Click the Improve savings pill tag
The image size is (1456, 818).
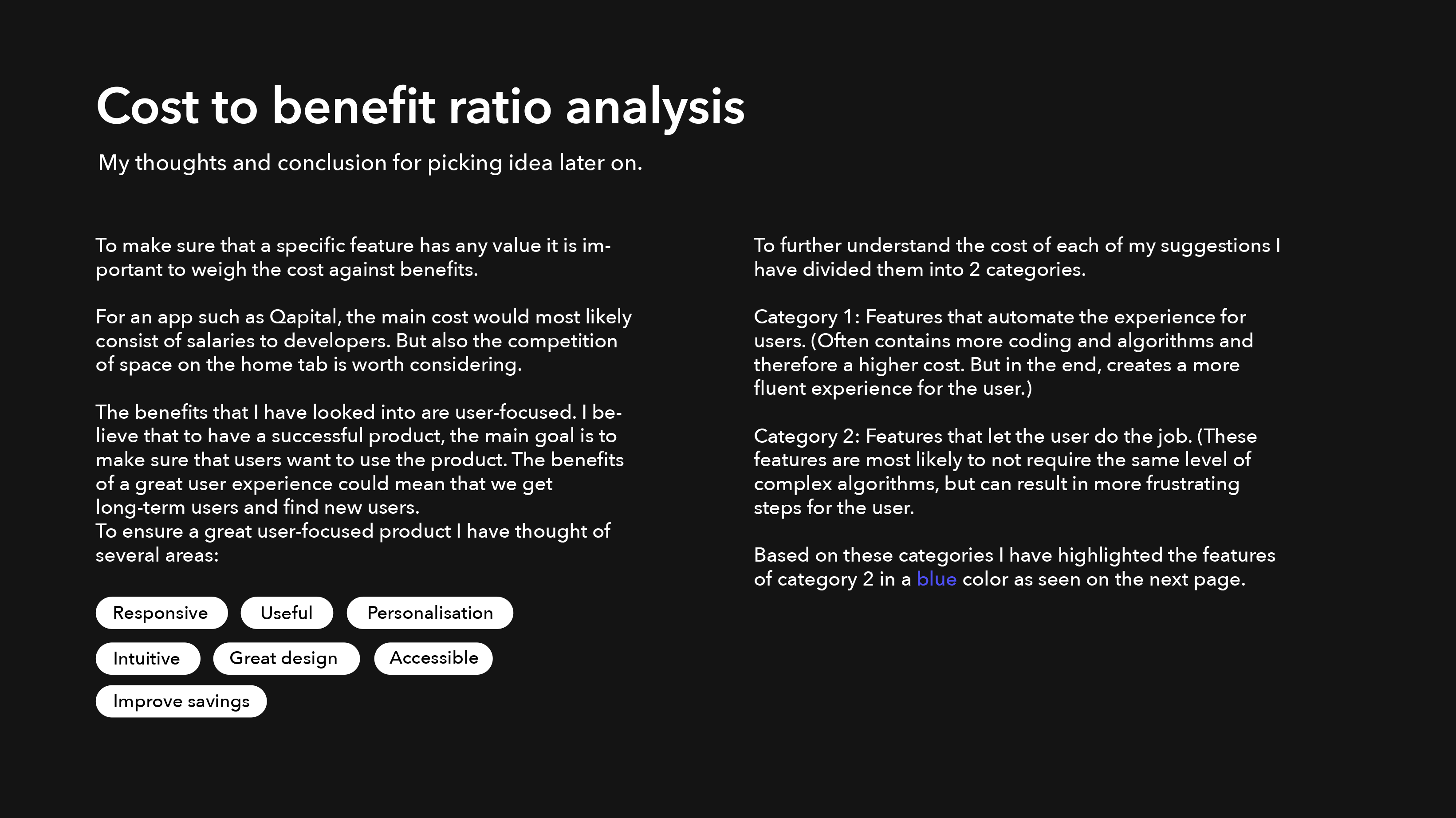click(181, 701)
